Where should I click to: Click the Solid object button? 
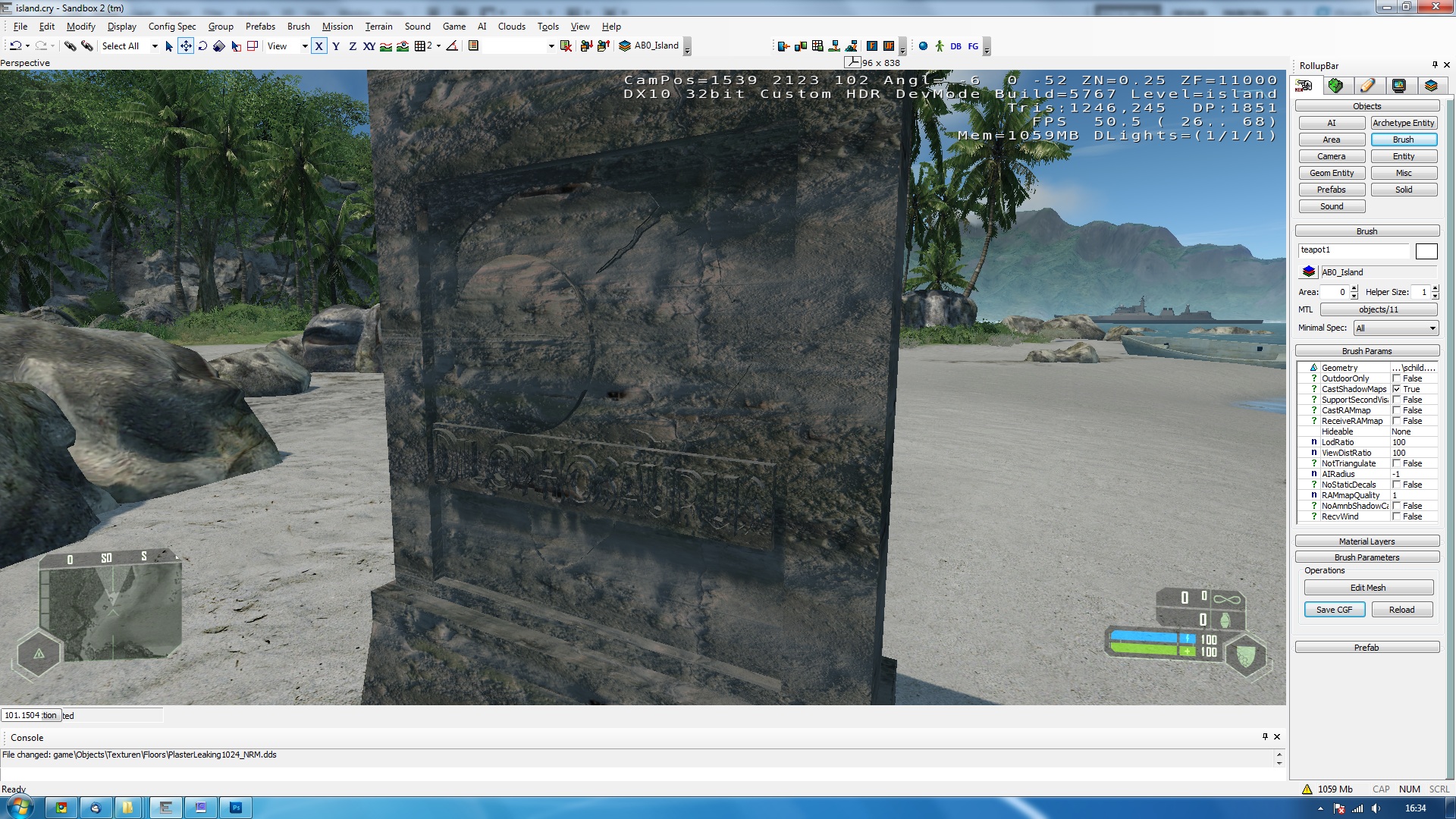coord(1404,190)
